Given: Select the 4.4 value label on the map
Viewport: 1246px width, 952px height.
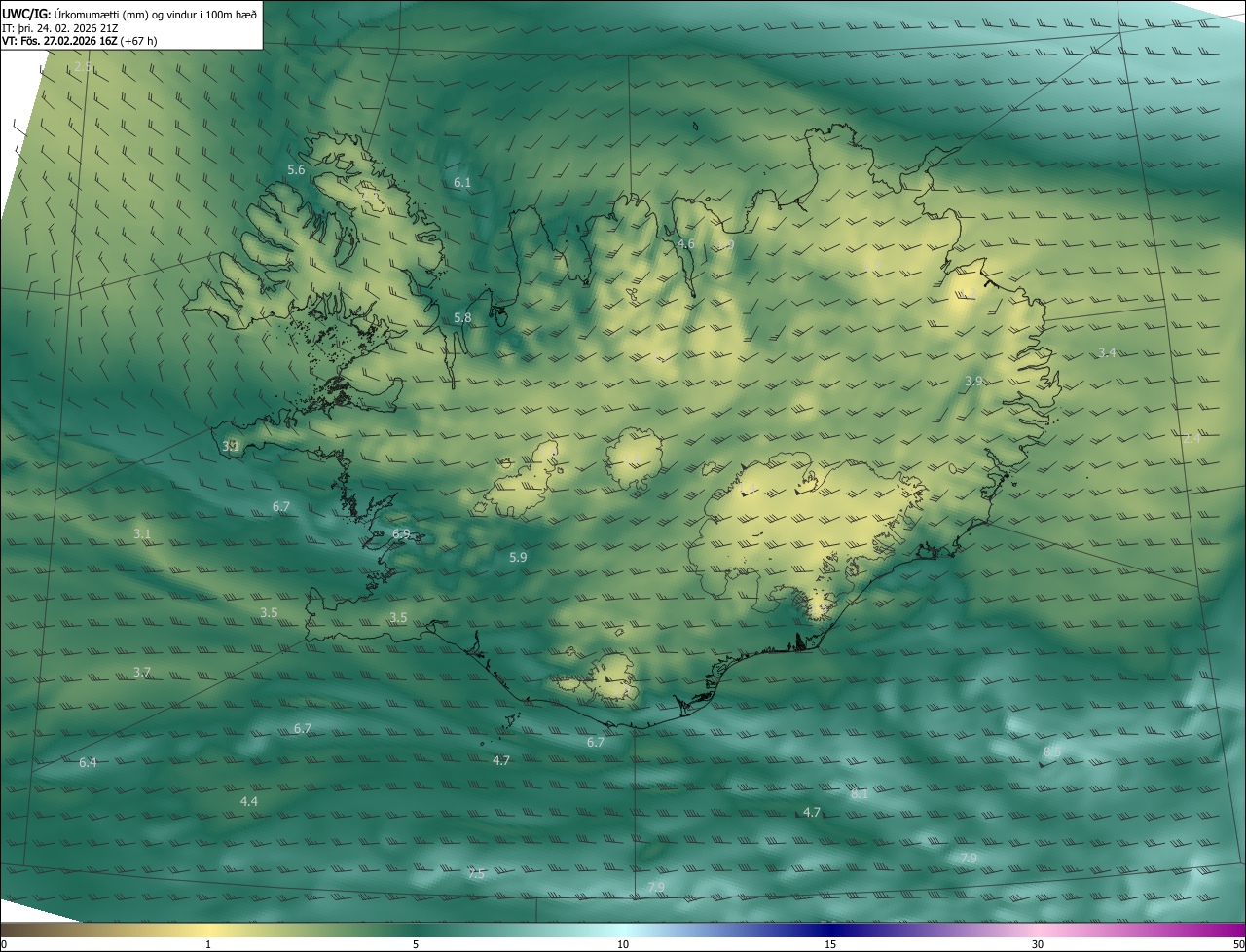Looking at the screenshot, I should click(249, 802).
